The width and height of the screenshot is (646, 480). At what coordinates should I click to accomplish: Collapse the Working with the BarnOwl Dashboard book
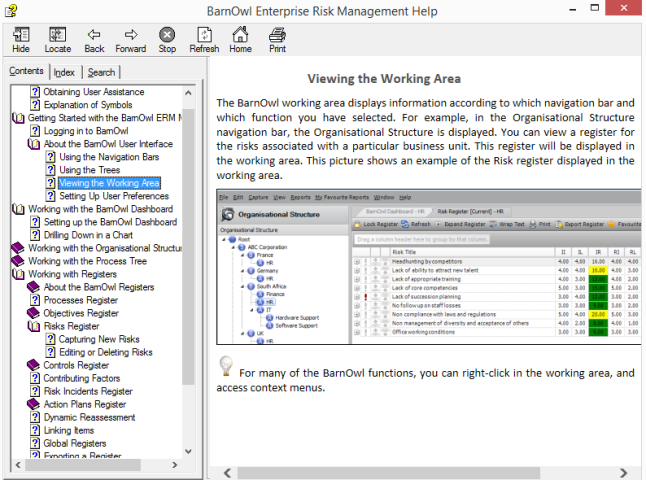click(x=18, y=209)
